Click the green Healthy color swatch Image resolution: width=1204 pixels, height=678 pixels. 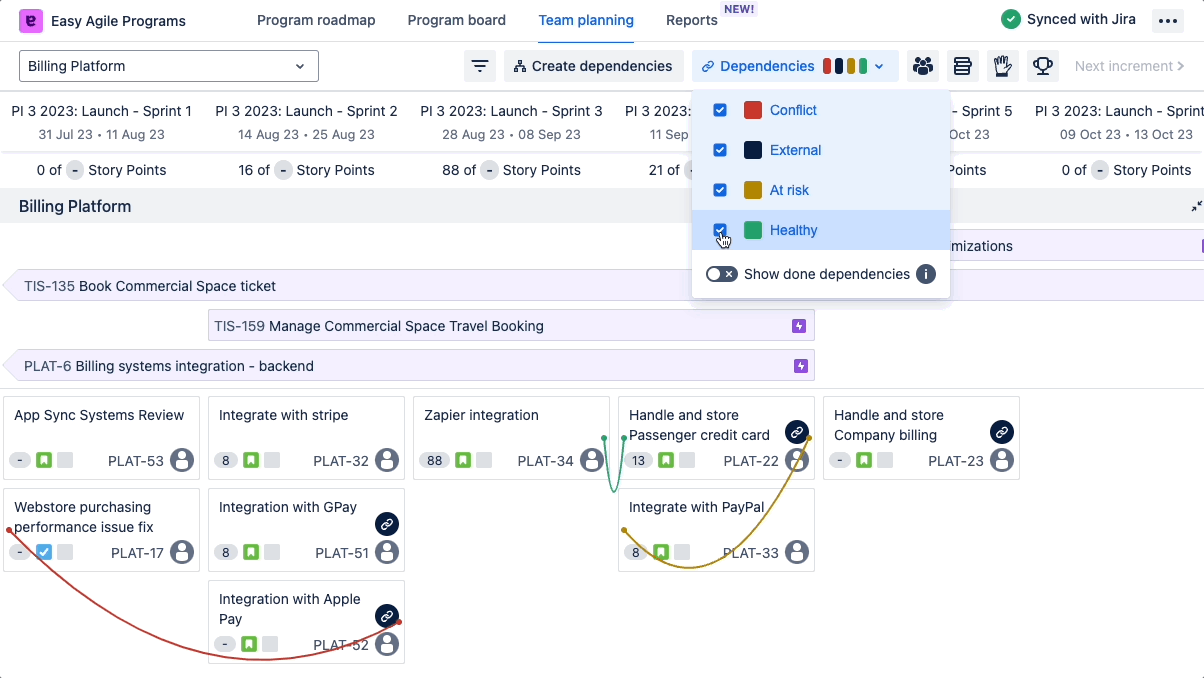[x=753, y=230]
